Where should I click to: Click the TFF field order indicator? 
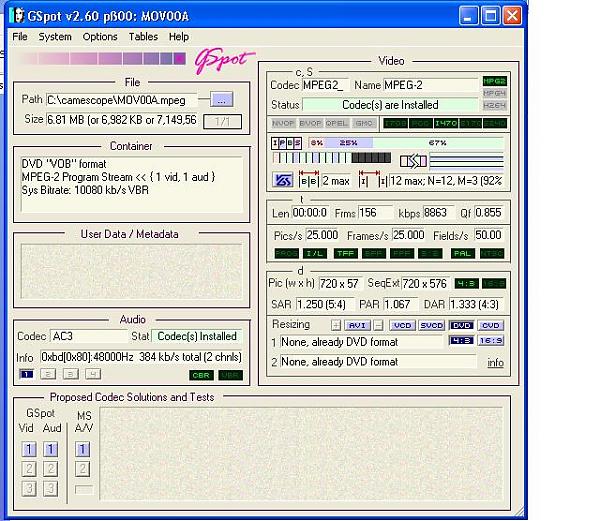(x=346, y=253)
